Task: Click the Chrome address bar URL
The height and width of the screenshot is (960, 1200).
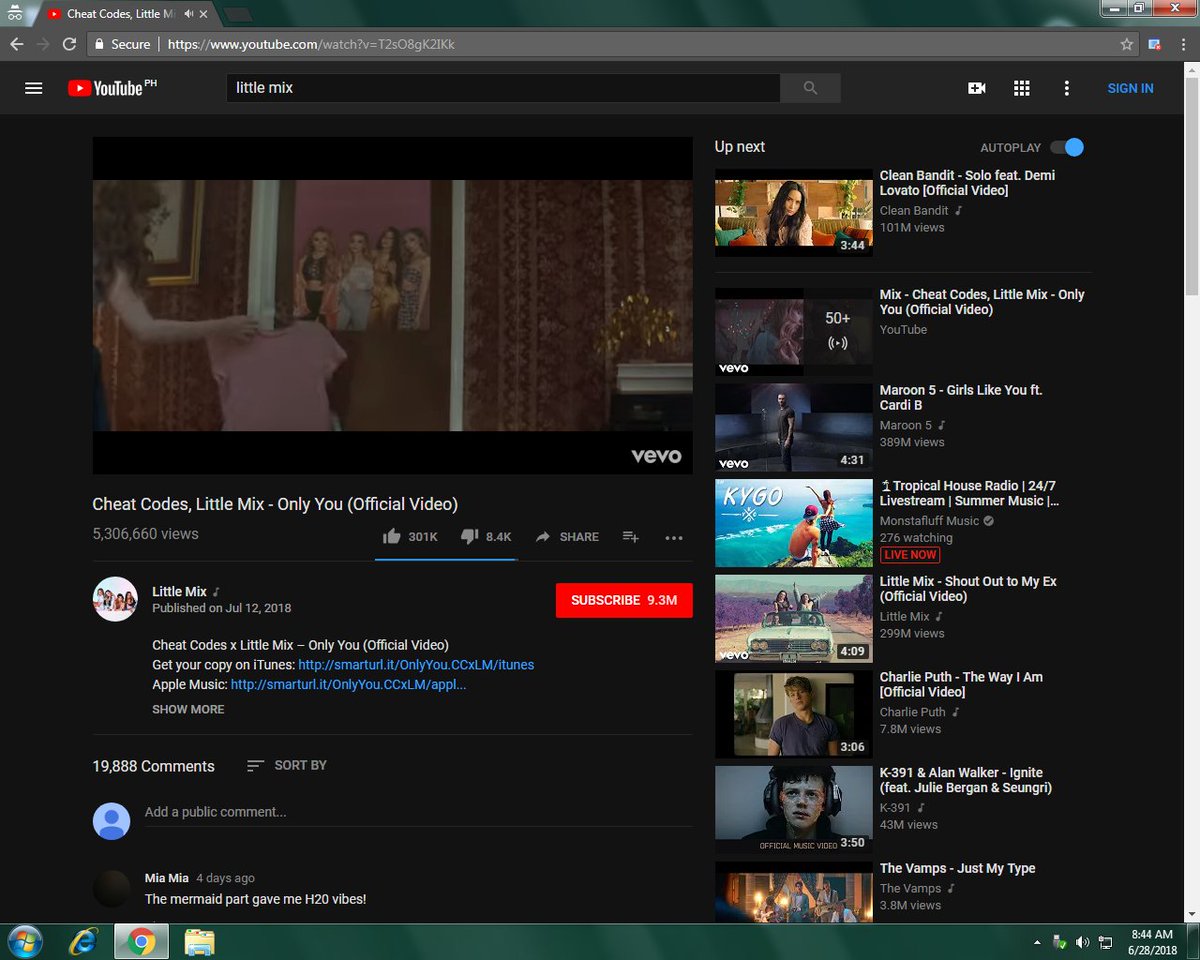Action: point(311,44)
